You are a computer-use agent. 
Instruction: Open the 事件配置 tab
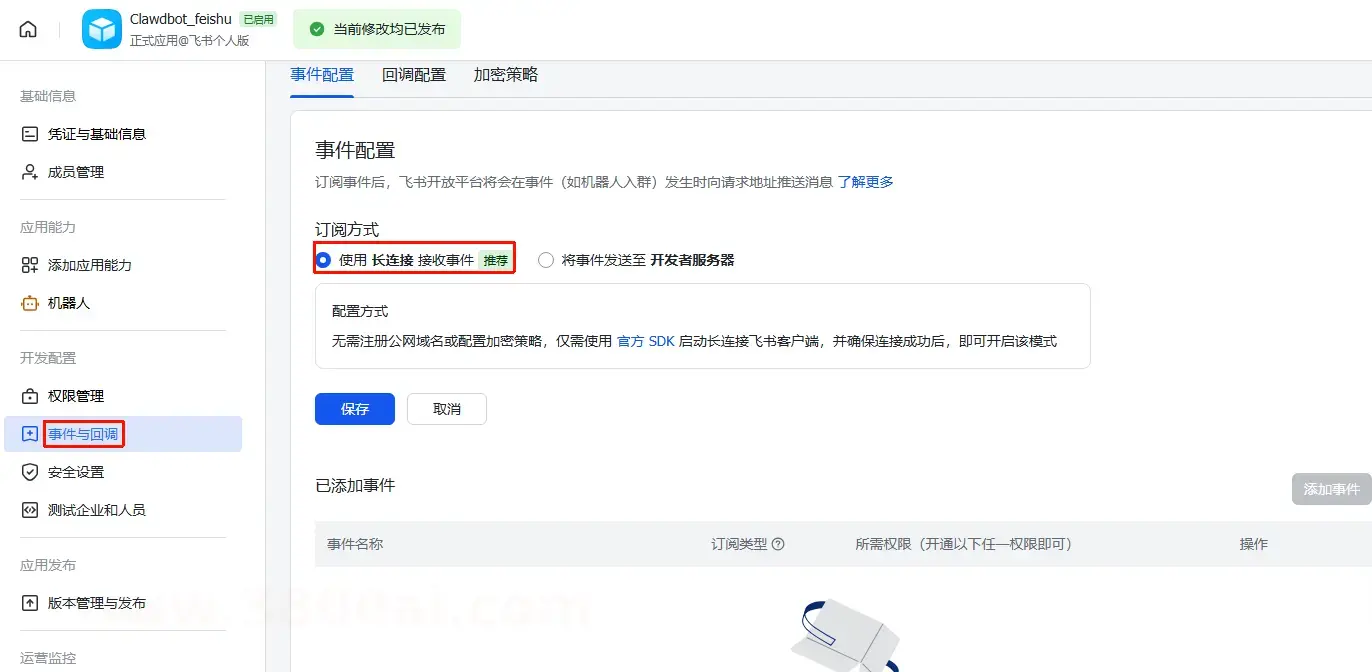click(322, 75)
